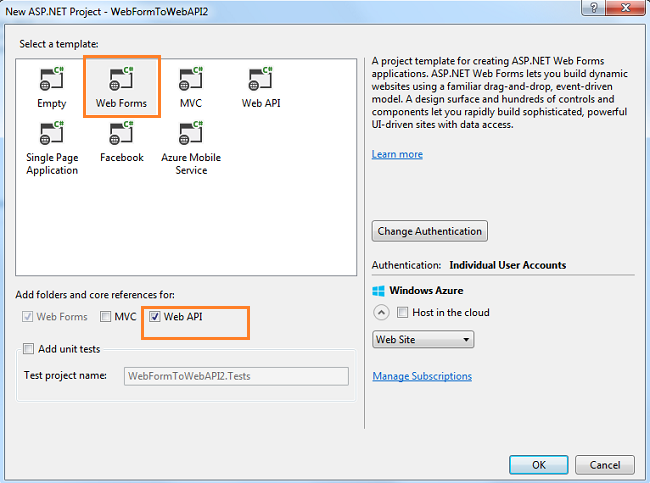Uncheck the Web API references checkbox
Screen dimensions: 650x483
click(x=154, y=317)
